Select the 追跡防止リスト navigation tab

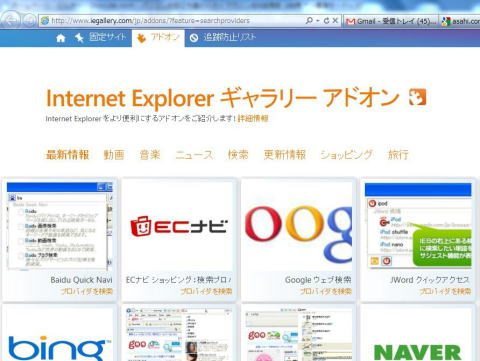click(223, 37)
